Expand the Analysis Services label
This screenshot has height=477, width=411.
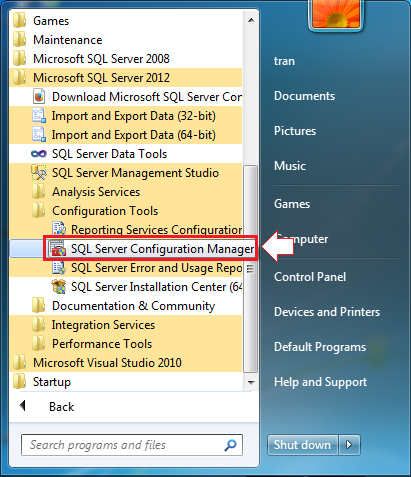tap(96, 192)
